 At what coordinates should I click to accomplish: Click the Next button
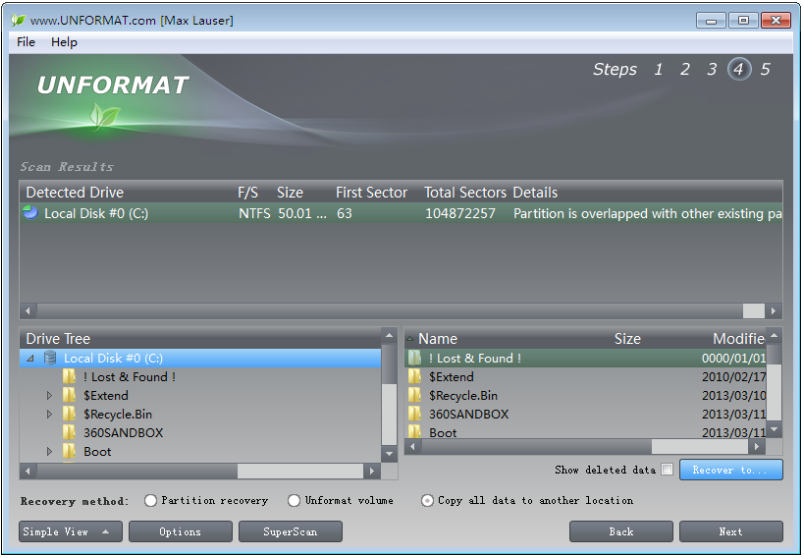[731, 531]
